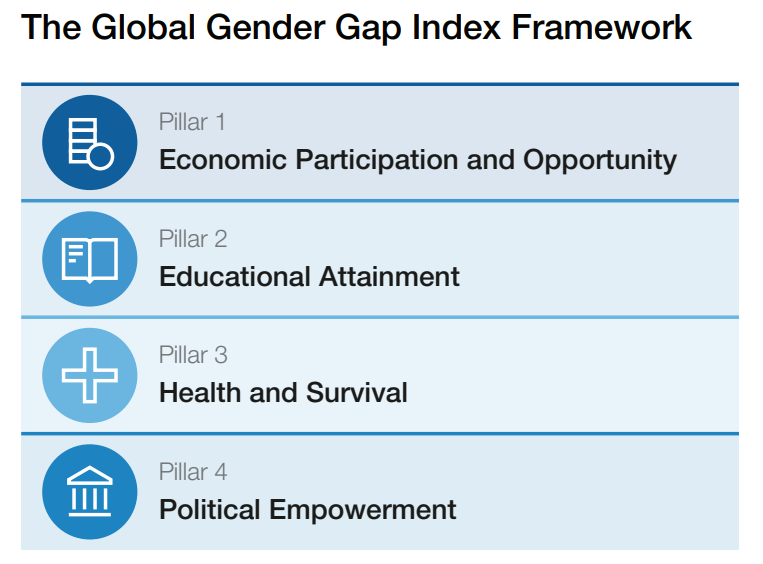Open the Educational Attainment heading
Screen dimensions: 763x564
pyautogui.click(x=309, y=276)
